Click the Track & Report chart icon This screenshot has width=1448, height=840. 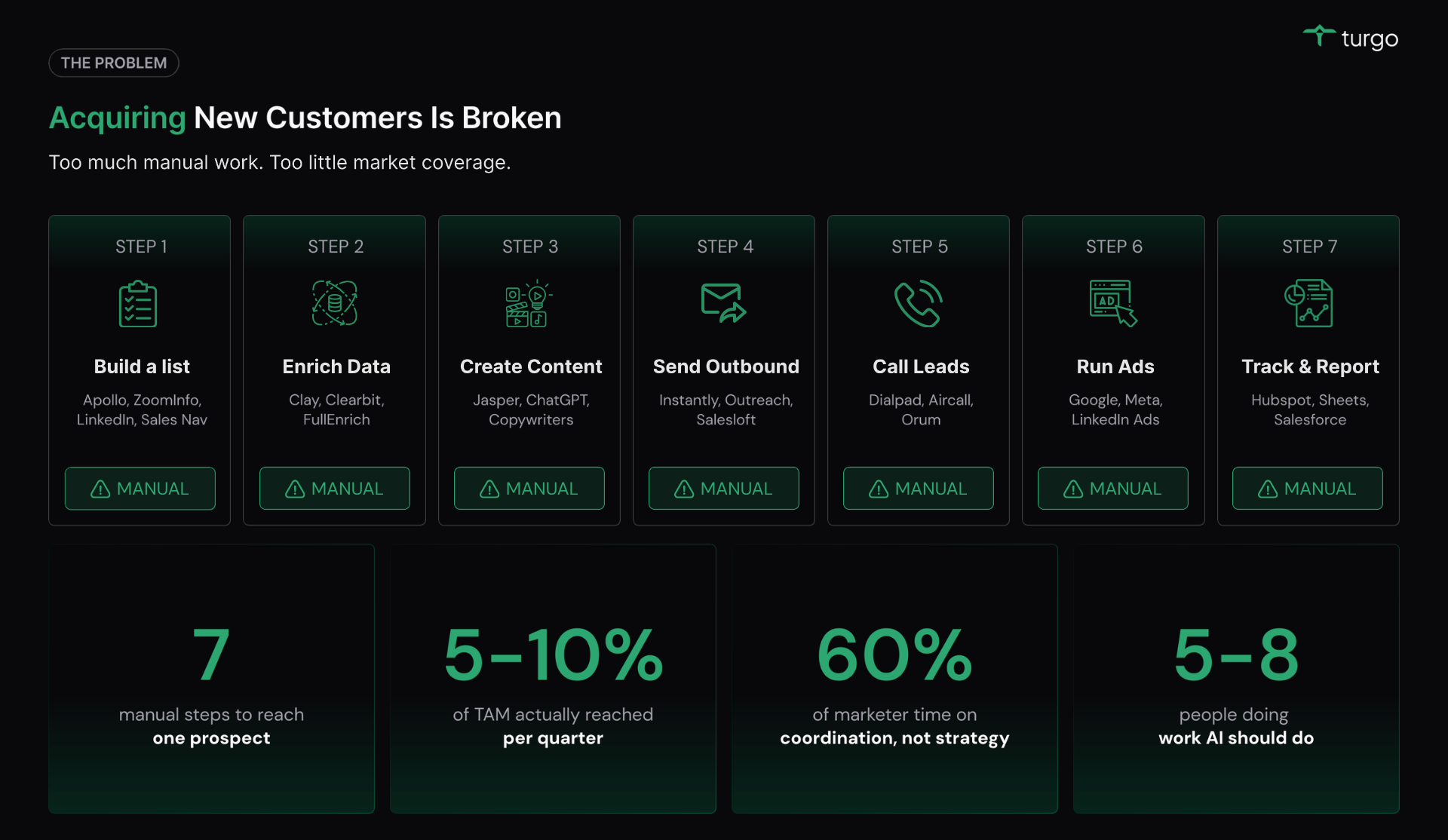pyautogui.click(x=1308, y=303)
